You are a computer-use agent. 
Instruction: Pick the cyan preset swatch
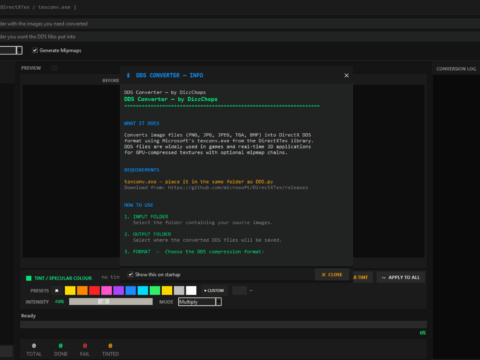coord(143,291)
